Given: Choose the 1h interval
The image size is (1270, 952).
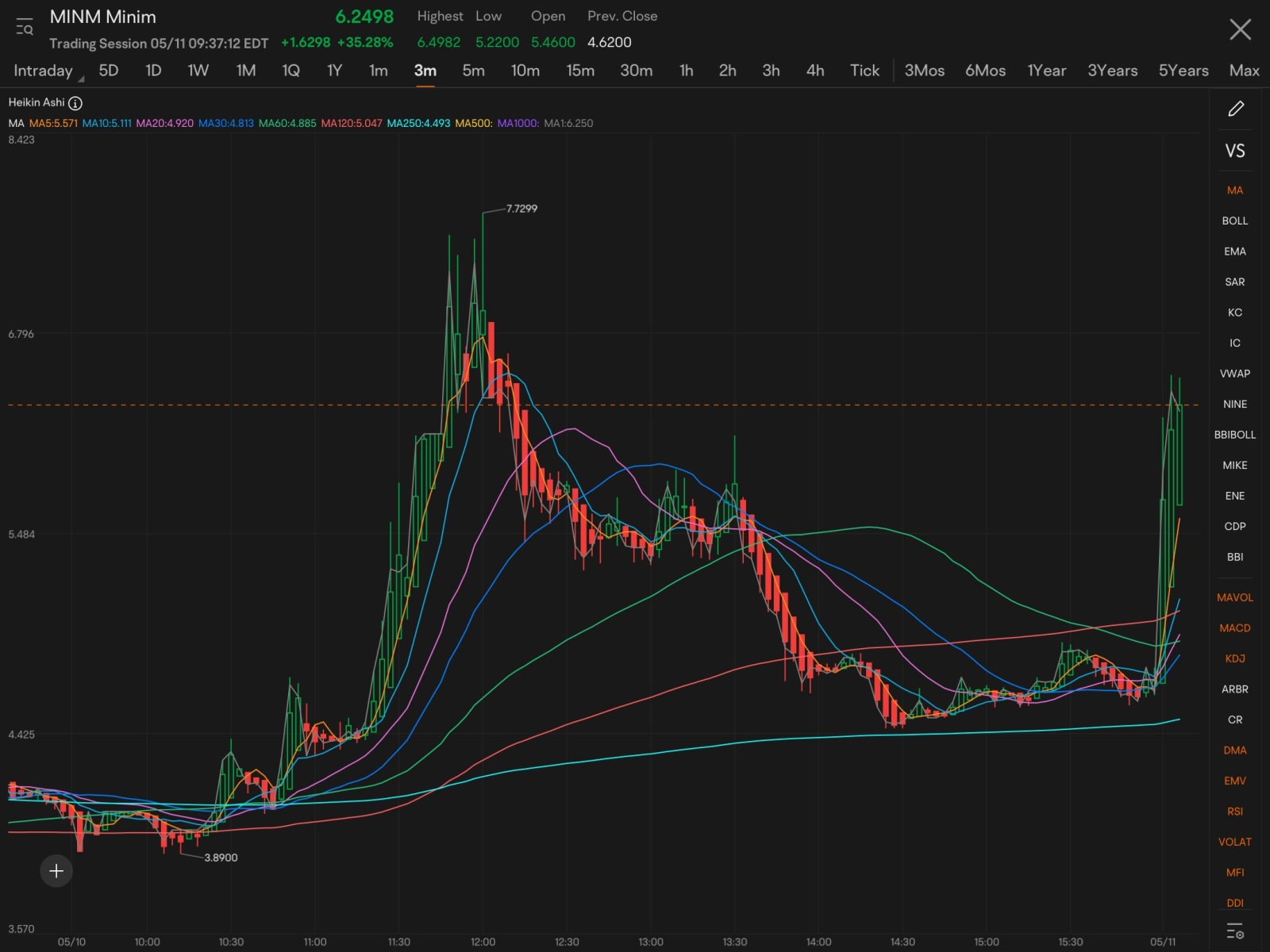Looking at the screenshot, I should click(x=687, y=71).
